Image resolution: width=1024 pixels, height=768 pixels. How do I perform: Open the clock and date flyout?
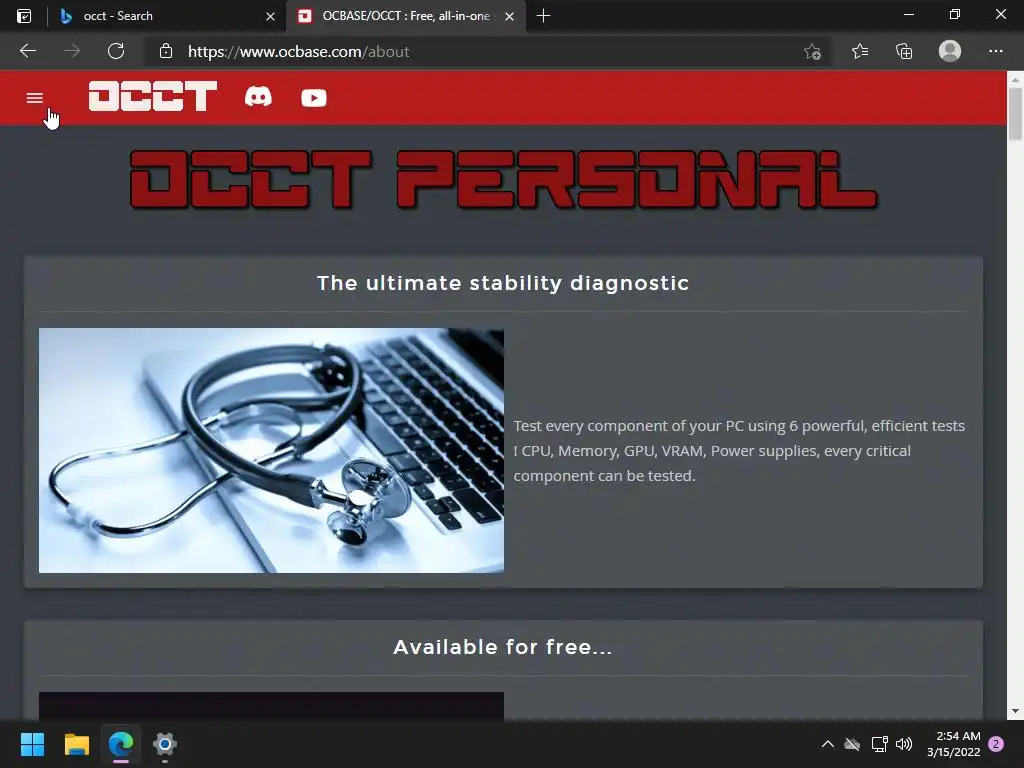pyautogui.click(x=953, y=744)
